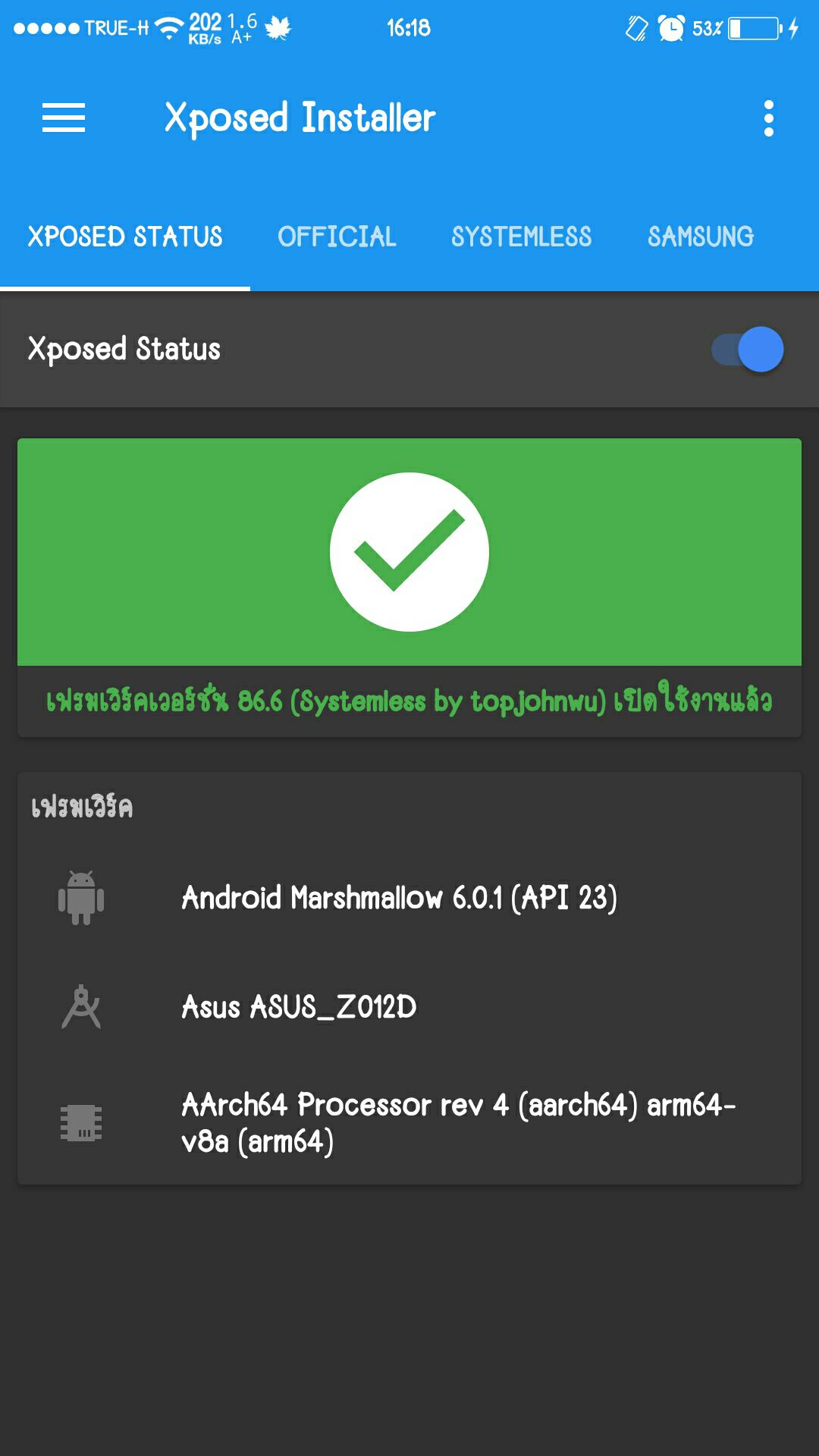Click the green checkmark status icon
This screenshot has width=819, height=1456.
coord(409,550)
